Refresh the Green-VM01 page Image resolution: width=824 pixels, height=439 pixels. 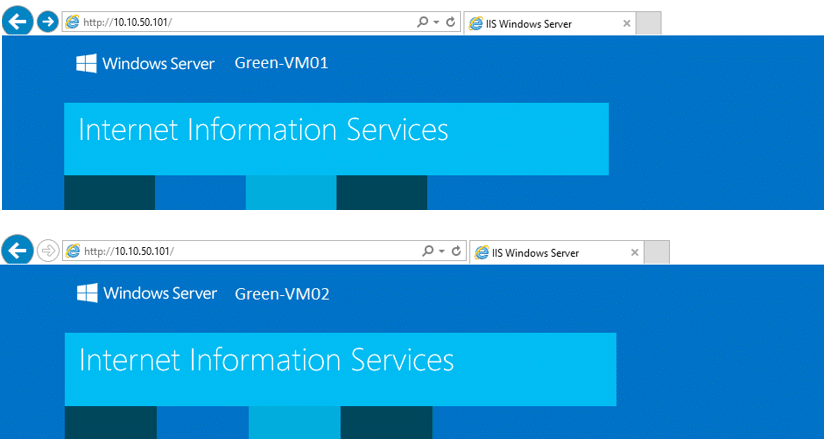(450, 22)
